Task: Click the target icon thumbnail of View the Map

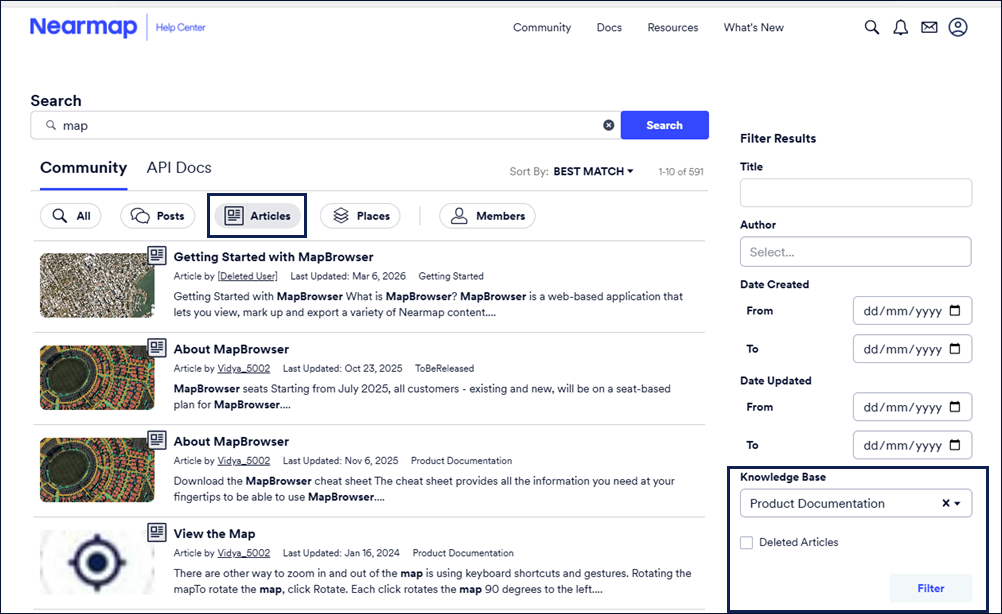Action: click(x=97, y=562)
